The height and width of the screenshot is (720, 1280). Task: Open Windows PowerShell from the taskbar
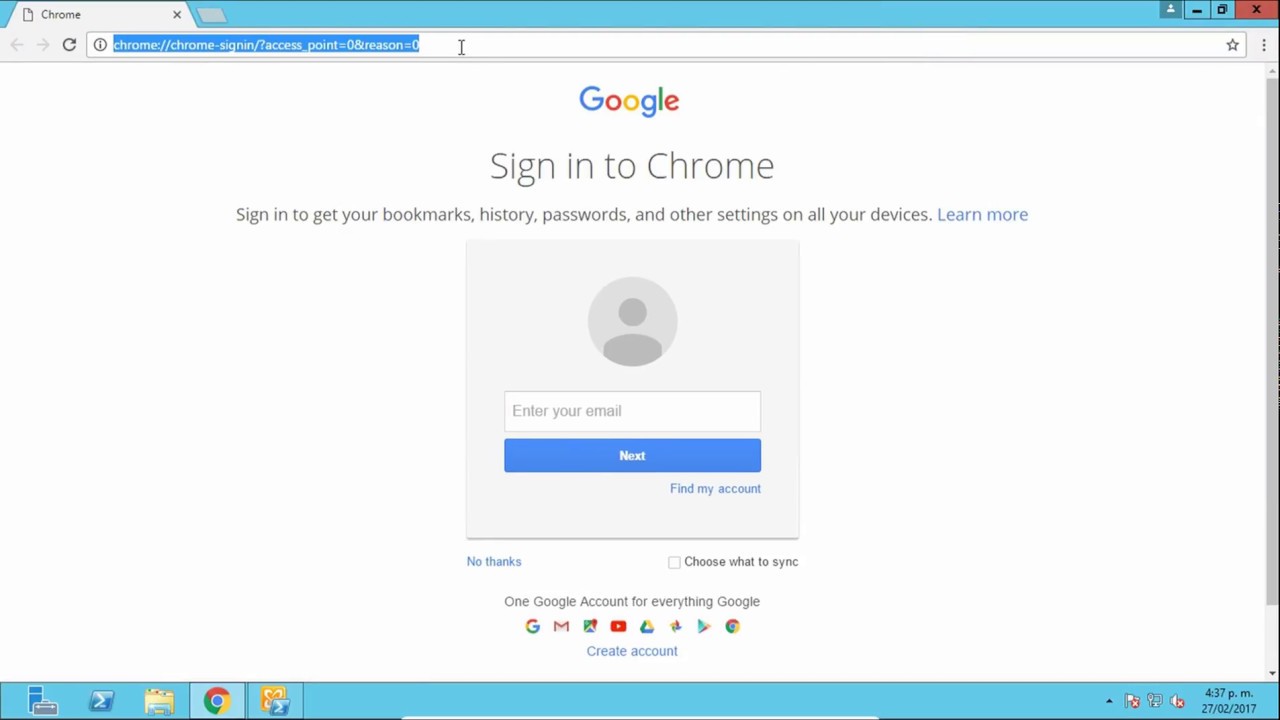pos(101,701)
